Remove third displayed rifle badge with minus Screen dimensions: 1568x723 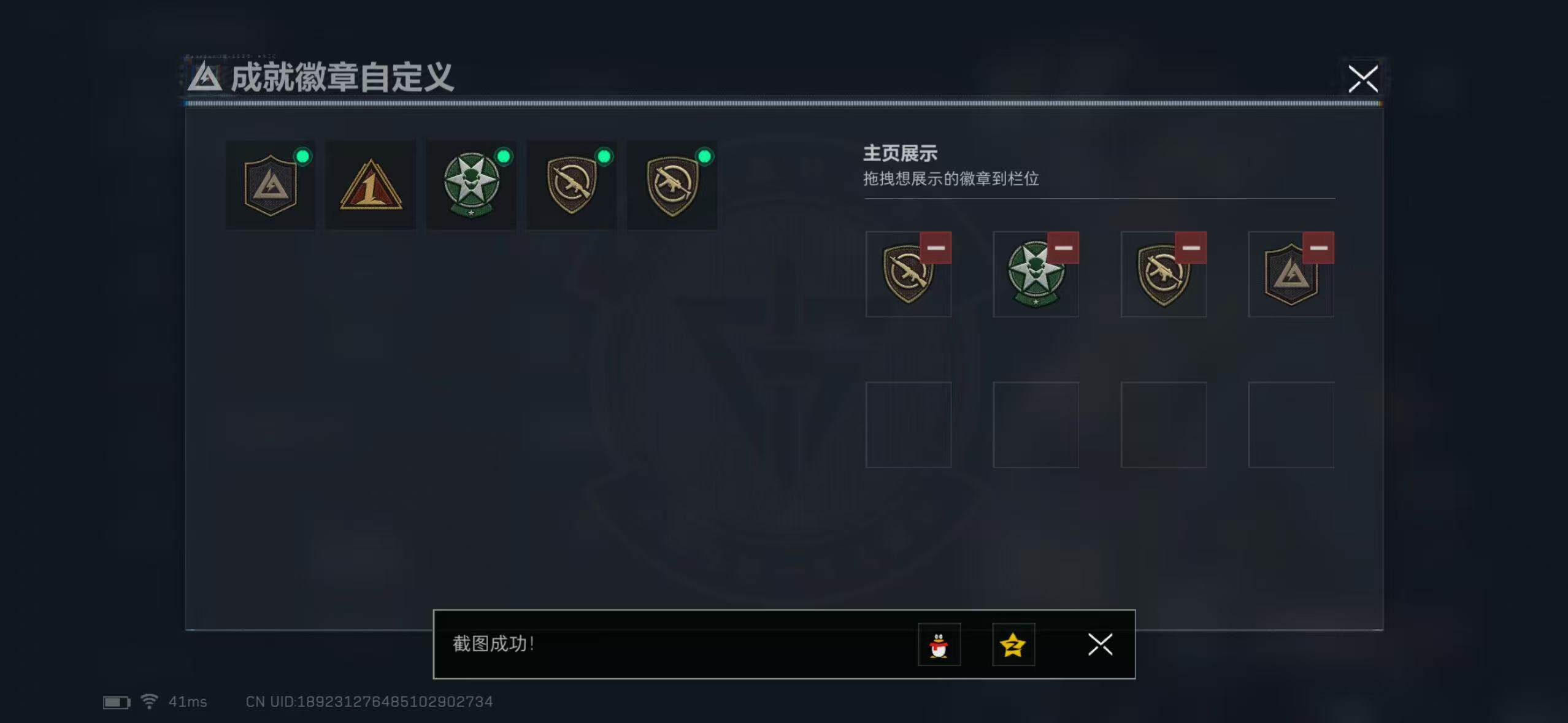[x=1191, y=248]
